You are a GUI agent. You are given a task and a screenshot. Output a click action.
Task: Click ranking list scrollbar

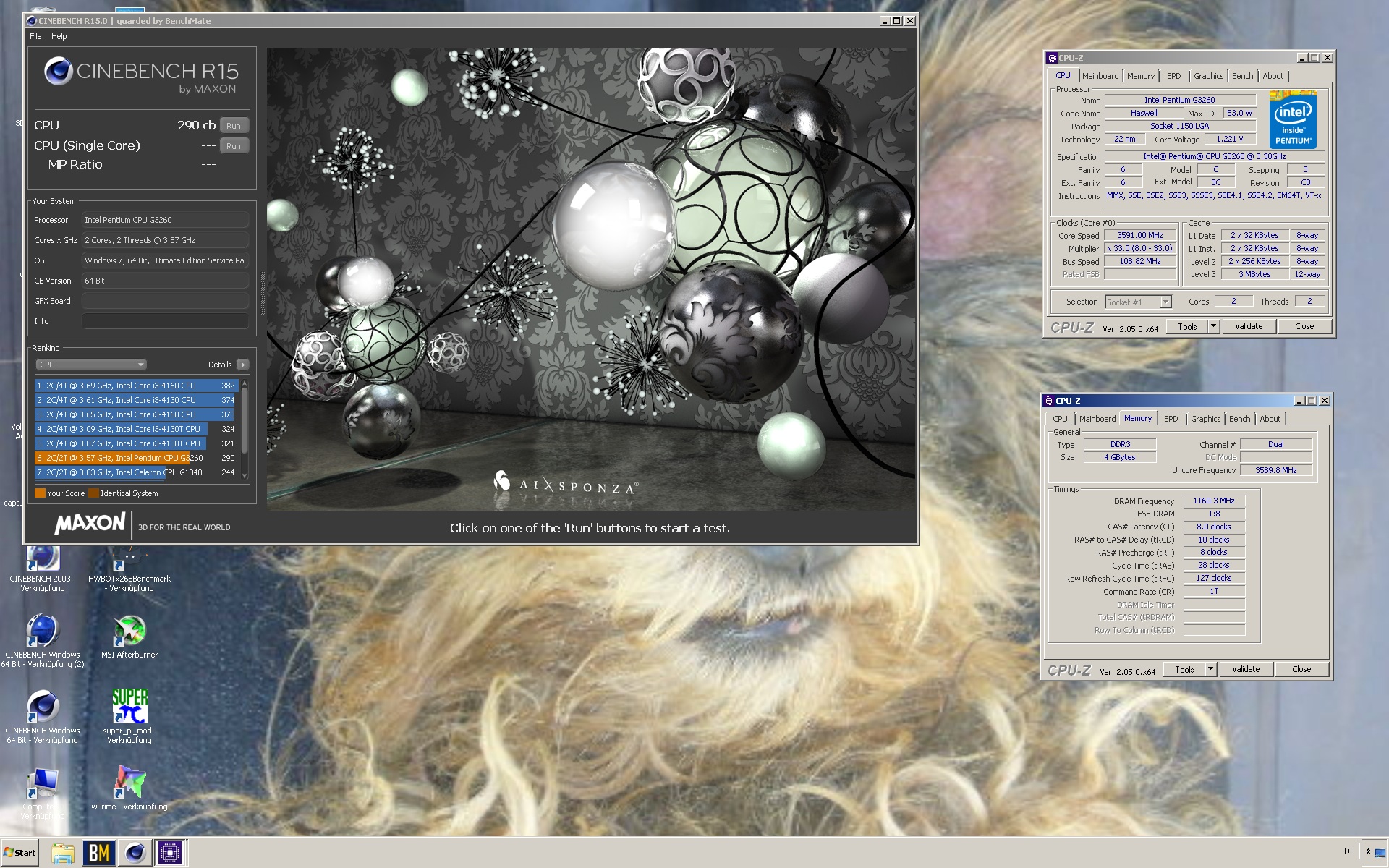pyautogui.click(x=245, y=421)
